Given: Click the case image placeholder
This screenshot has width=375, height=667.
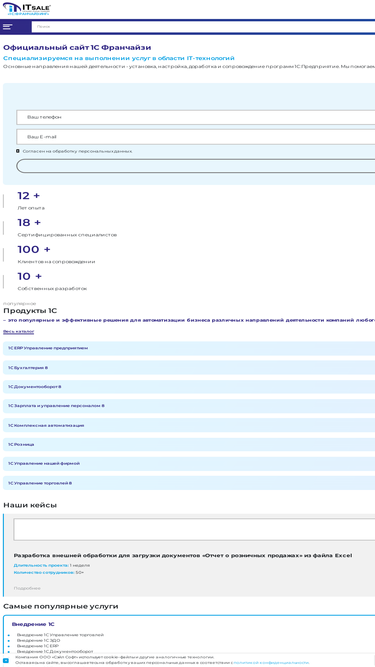Looking at the screenshot, I should click(x=194, y=530).
